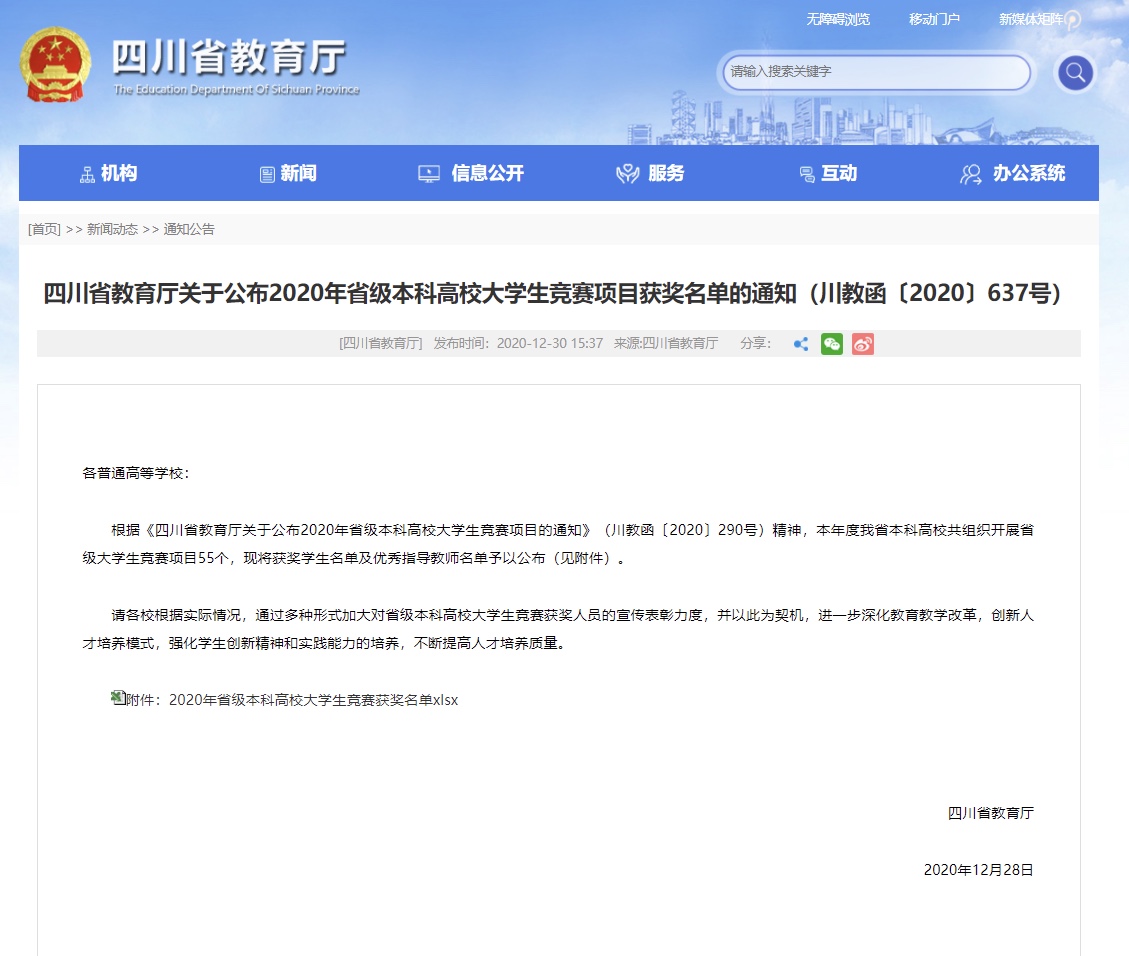Click the Excel attachment file icon
1129x956 pixels.
tap(118, 698)
